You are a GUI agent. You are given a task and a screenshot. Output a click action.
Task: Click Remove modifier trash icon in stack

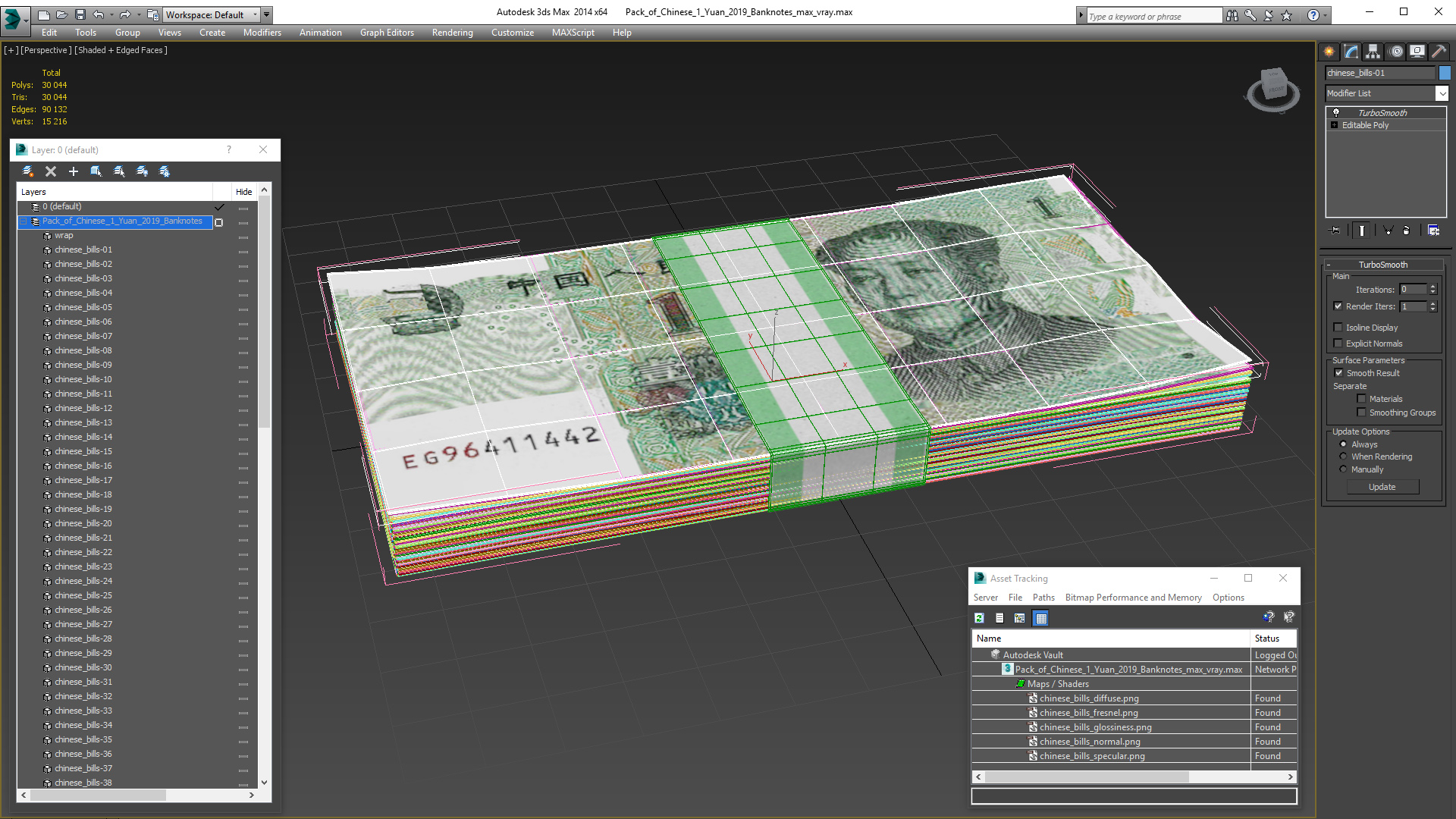tap(1407, 231)
